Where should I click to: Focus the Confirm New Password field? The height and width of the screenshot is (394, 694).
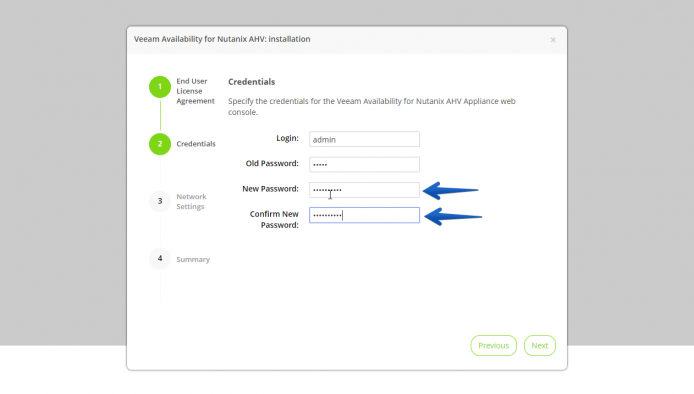click(x=364, y=215)
